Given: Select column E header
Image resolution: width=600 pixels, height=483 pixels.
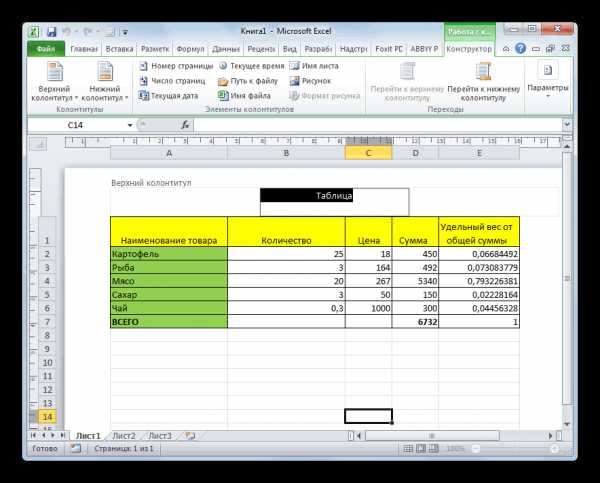Looking at the screenshot, I should coord(479,153).
